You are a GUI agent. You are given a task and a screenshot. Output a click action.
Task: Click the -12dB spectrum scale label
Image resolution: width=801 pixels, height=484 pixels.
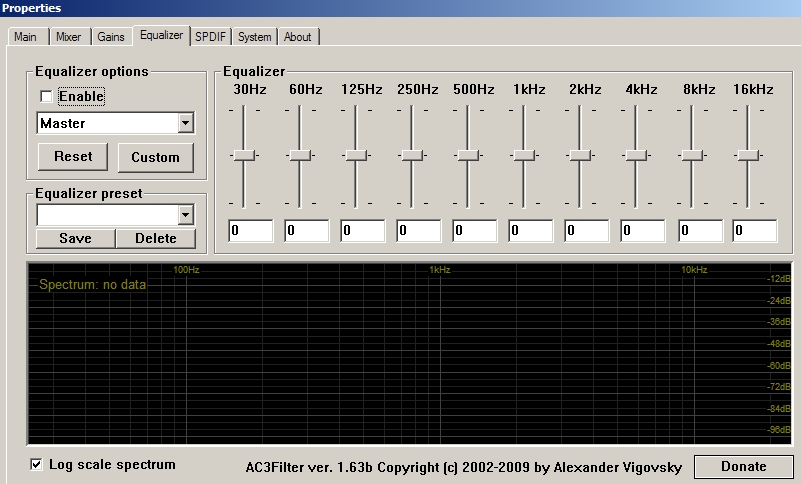point(779,279)
